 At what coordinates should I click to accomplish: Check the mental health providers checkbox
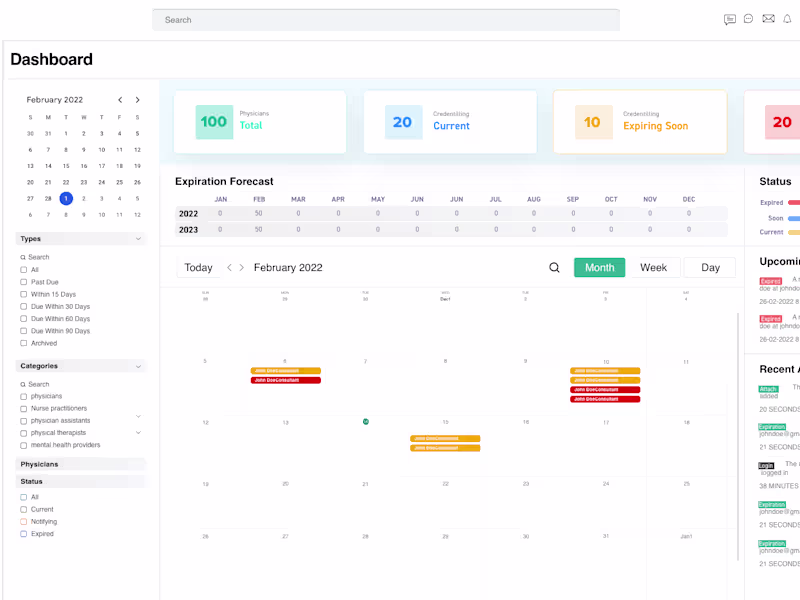coord(23,445)
